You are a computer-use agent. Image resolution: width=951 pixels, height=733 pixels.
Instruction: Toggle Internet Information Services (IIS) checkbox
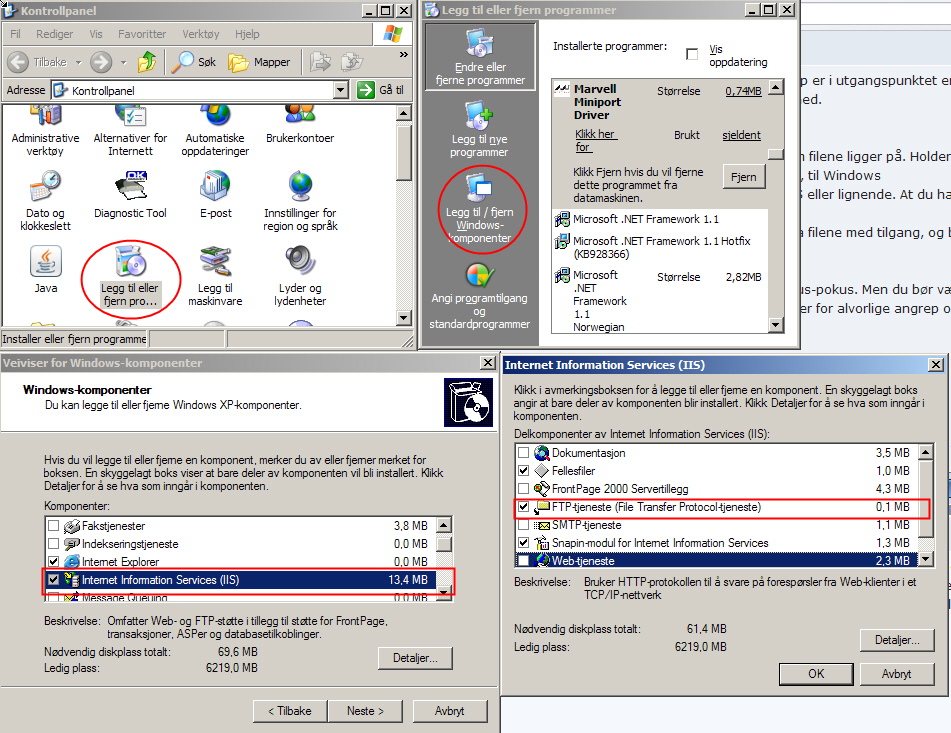[53, 580]
